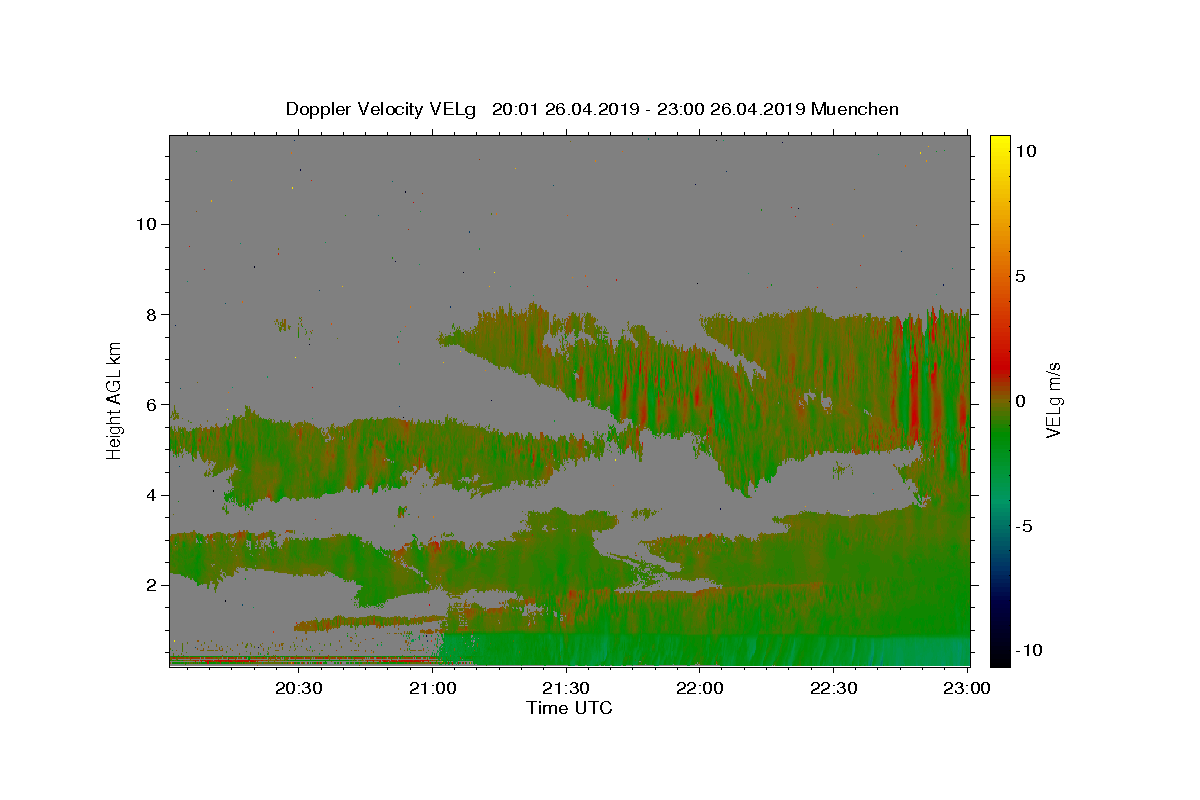The width and height of the screenshot is (1200, 800).
Task: Click the 21:30 time tick label
Action: 566,688
